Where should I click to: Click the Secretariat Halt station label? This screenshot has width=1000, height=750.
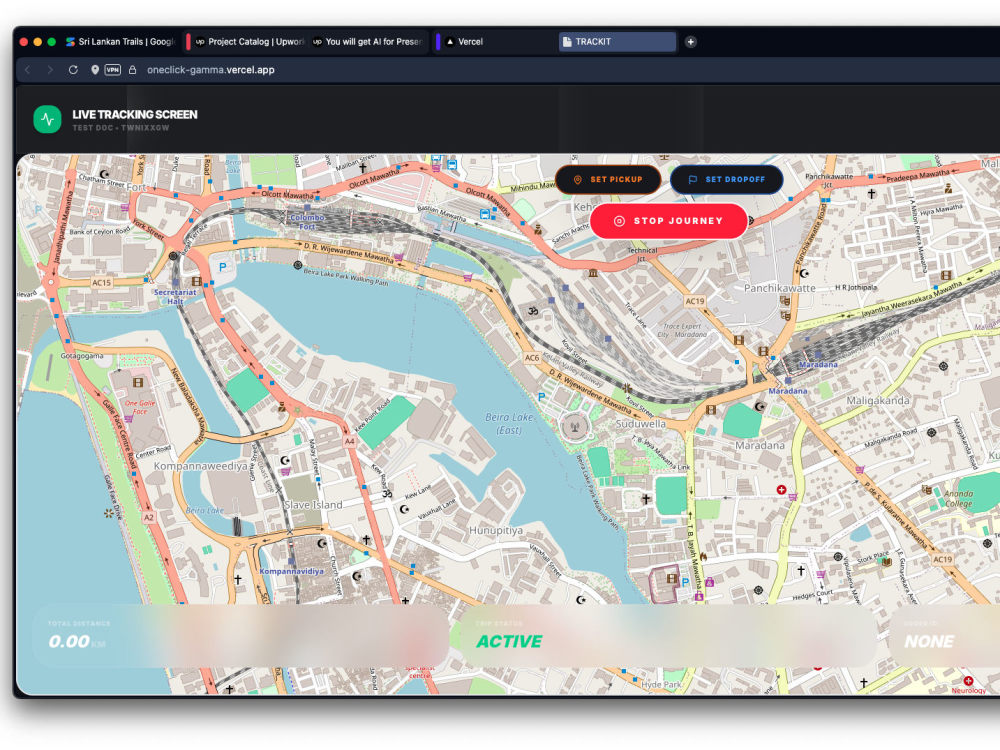175,297
